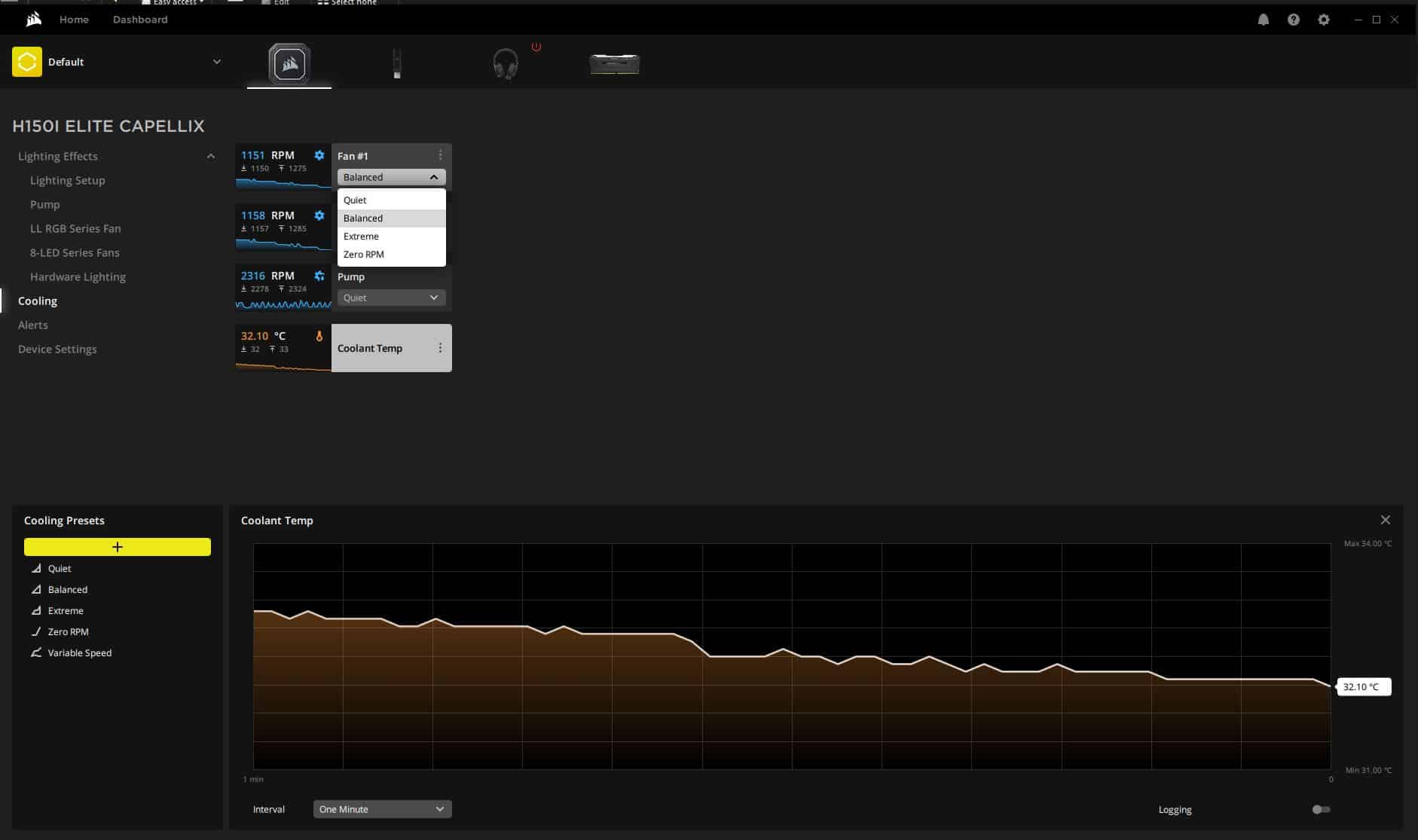
Task: Choose Zero RPM in the Fan #1 dropdown list
Action: click(392, 254)
